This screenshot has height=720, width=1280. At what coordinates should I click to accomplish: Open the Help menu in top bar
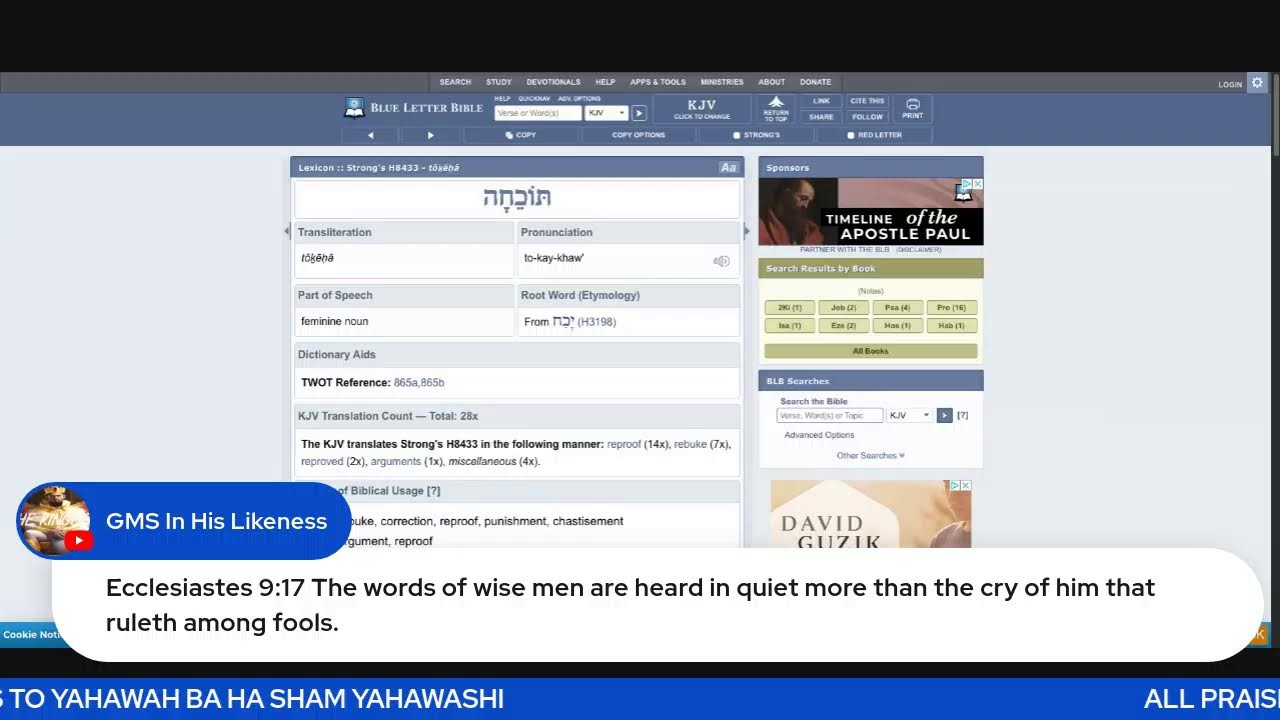tap(605, 82)
